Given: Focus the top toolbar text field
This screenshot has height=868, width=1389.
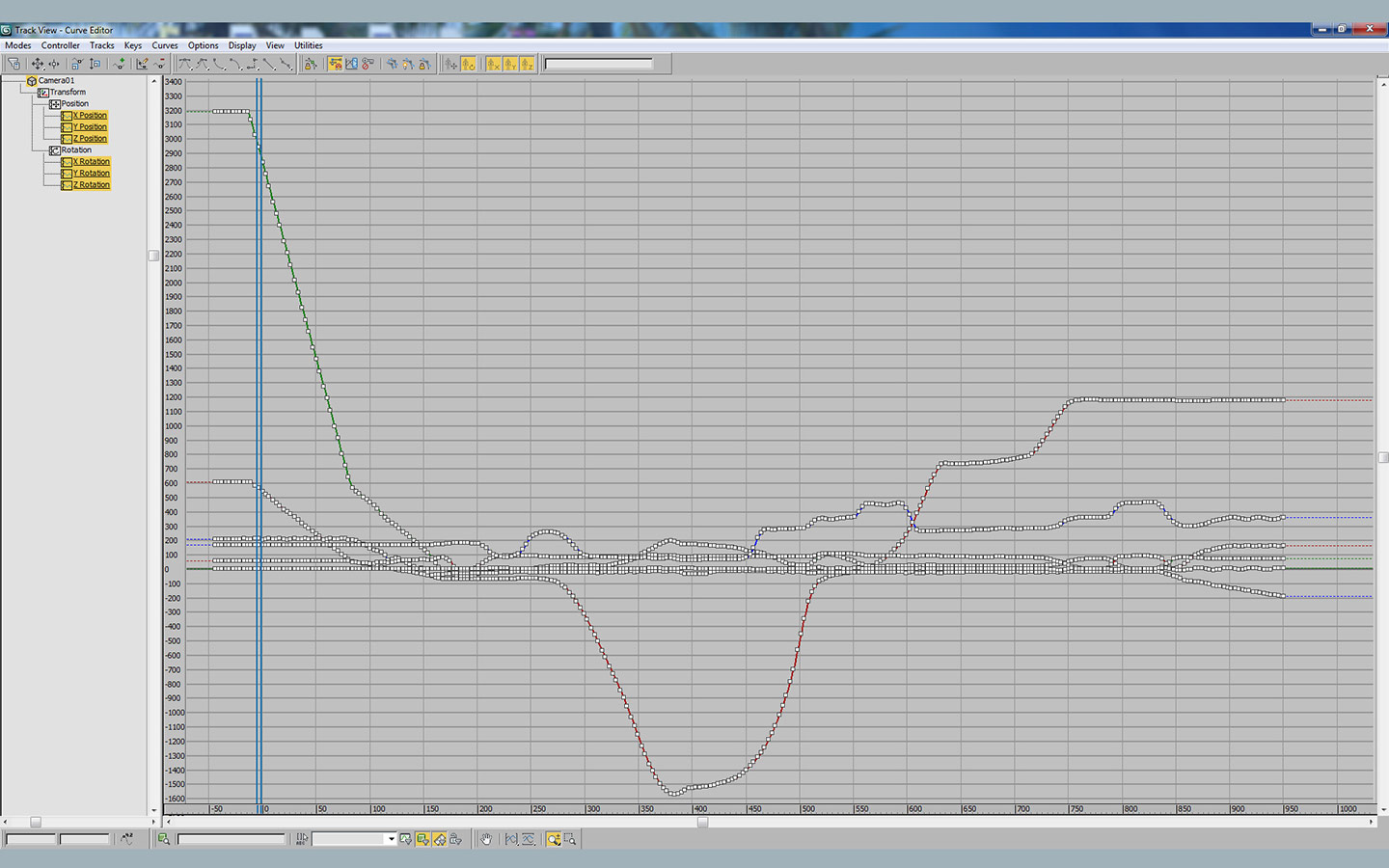Looking at the screenshot, I should pyautogui.click(x=599, y=64).
